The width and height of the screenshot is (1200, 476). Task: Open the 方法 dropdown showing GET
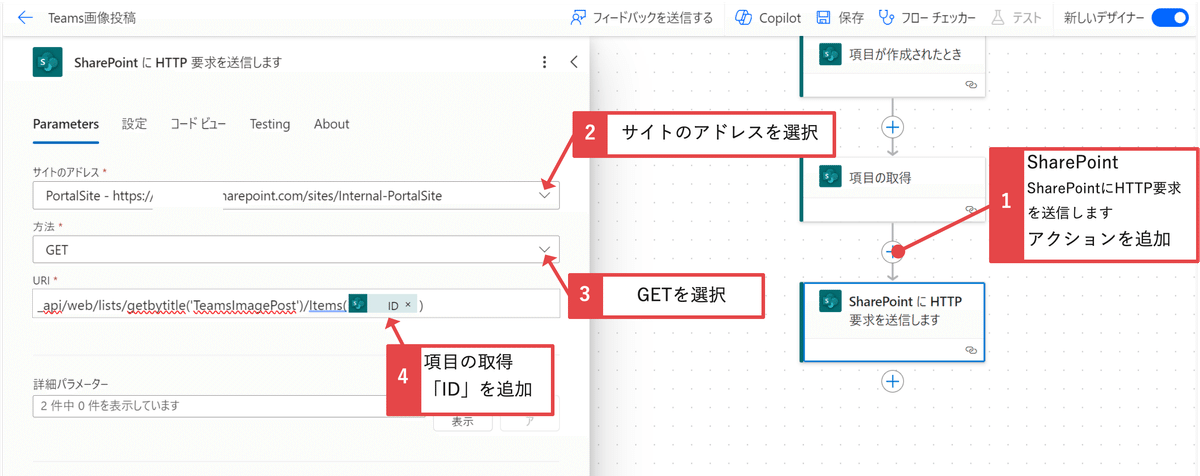point(296,249)
